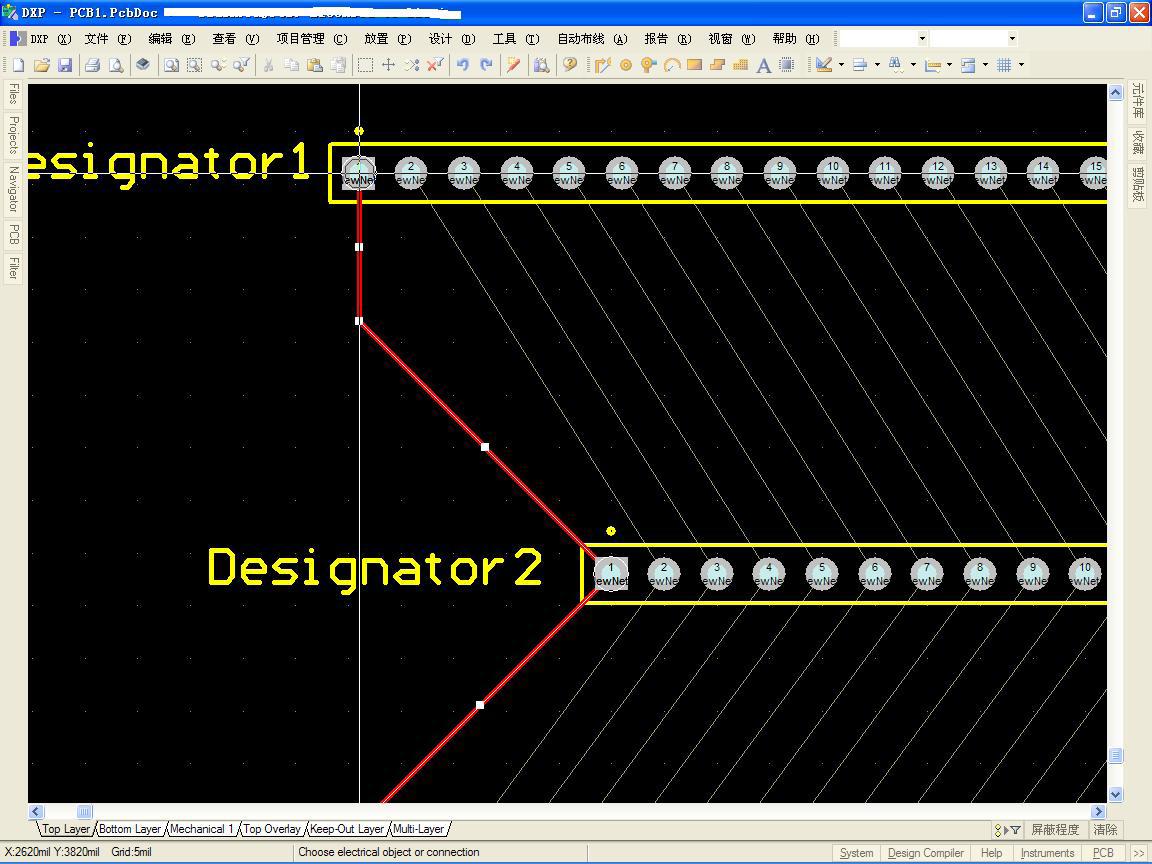Click the print icon in toolbar
The image size is (1152, 864).
[92, 65]
